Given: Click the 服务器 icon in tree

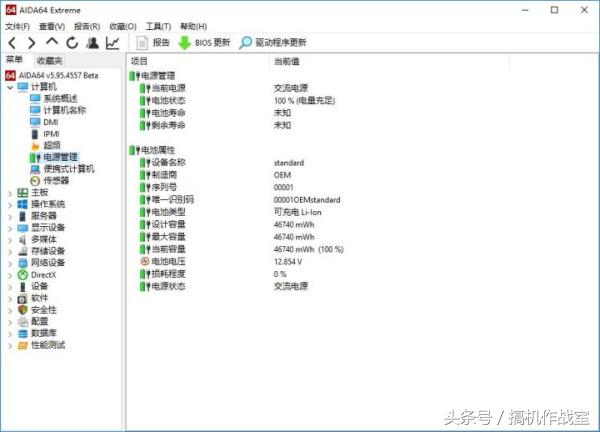Looking at the screenshot, I should coord(23,216).
